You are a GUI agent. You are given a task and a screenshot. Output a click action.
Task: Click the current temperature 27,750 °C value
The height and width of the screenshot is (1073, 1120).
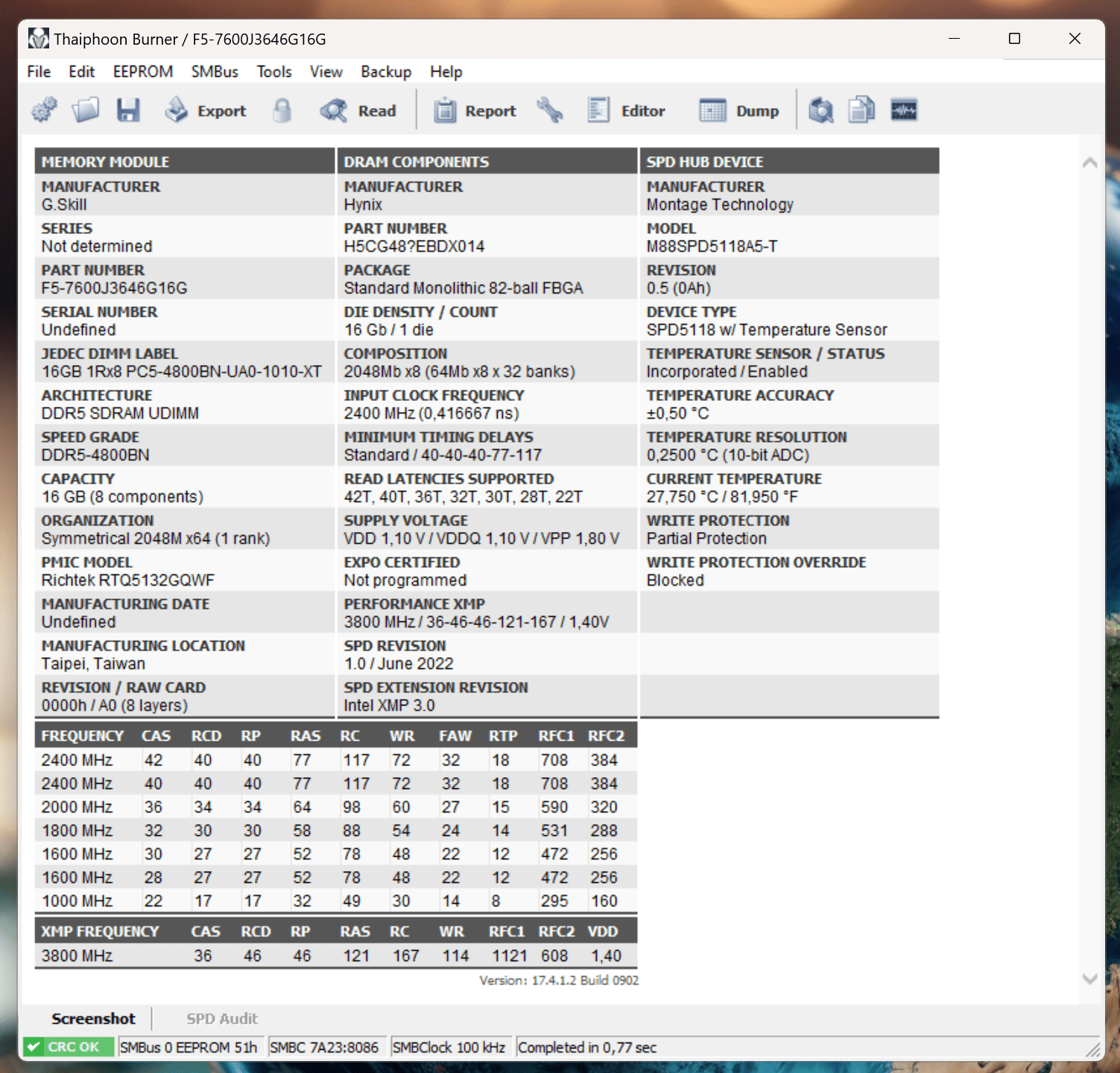(x=722, y=496)
